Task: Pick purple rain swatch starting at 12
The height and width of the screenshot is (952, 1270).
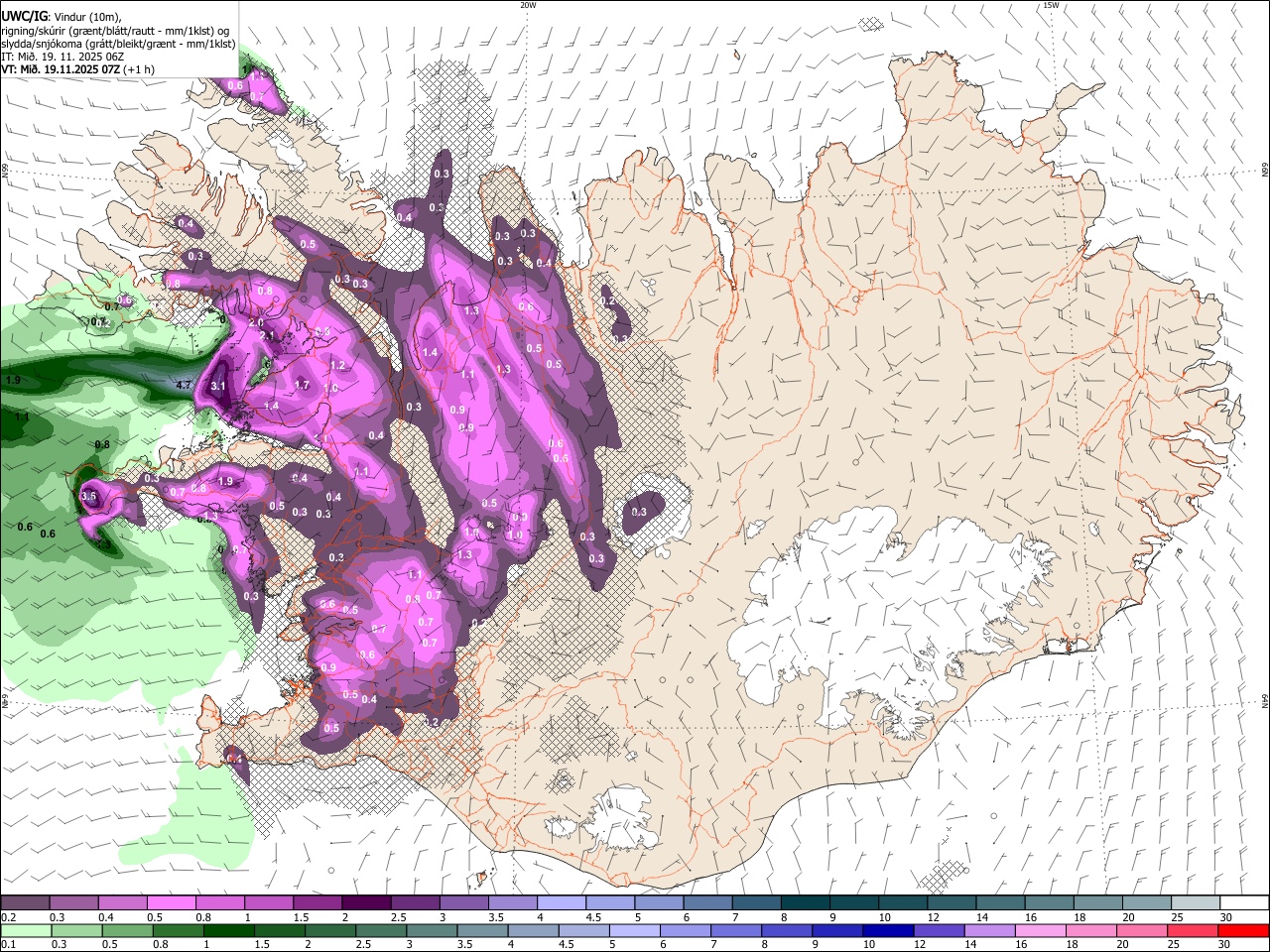Action: tap(938, 930)
